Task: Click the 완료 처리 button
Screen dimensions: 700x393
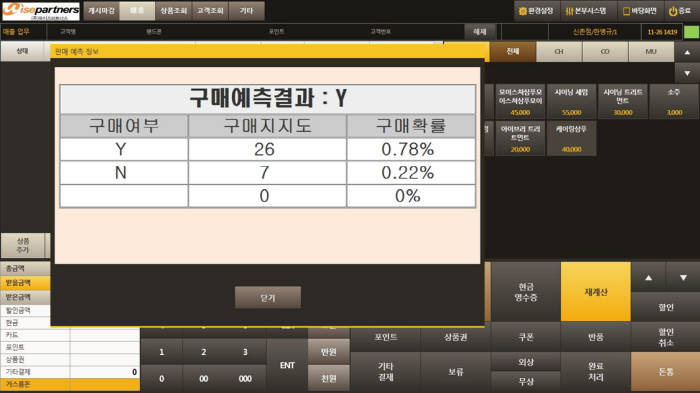Action: click(596, 372)
